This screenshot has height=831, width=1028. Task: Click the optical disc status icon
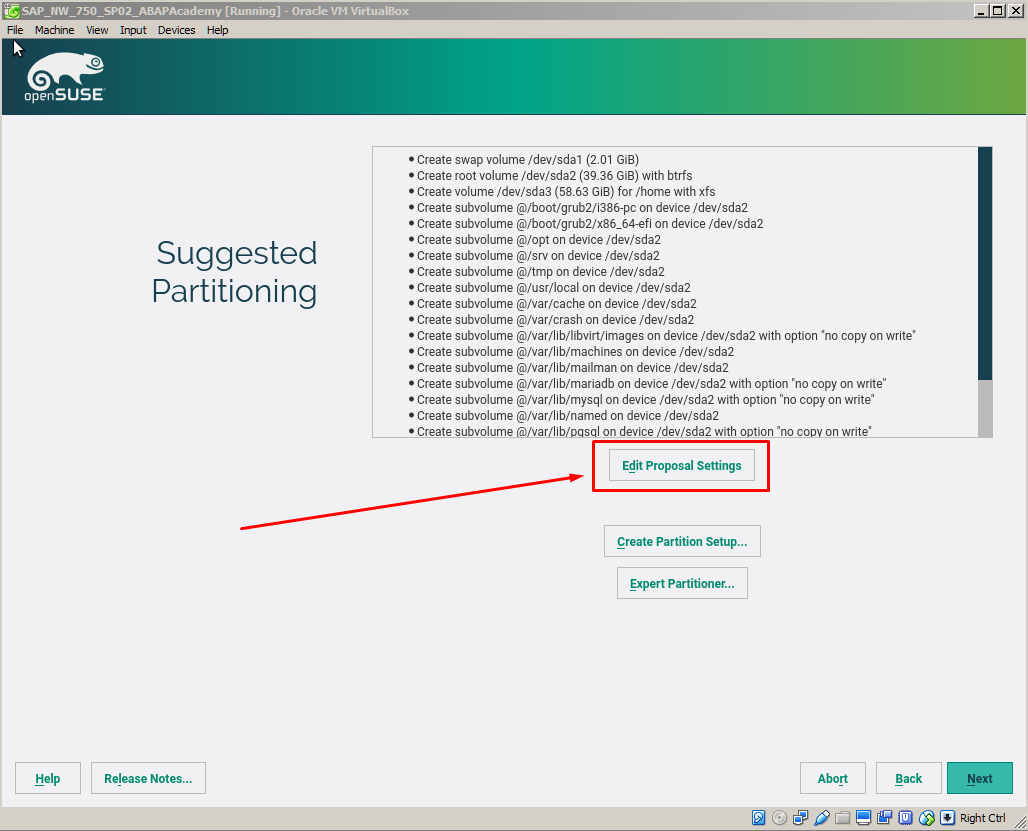780,817
